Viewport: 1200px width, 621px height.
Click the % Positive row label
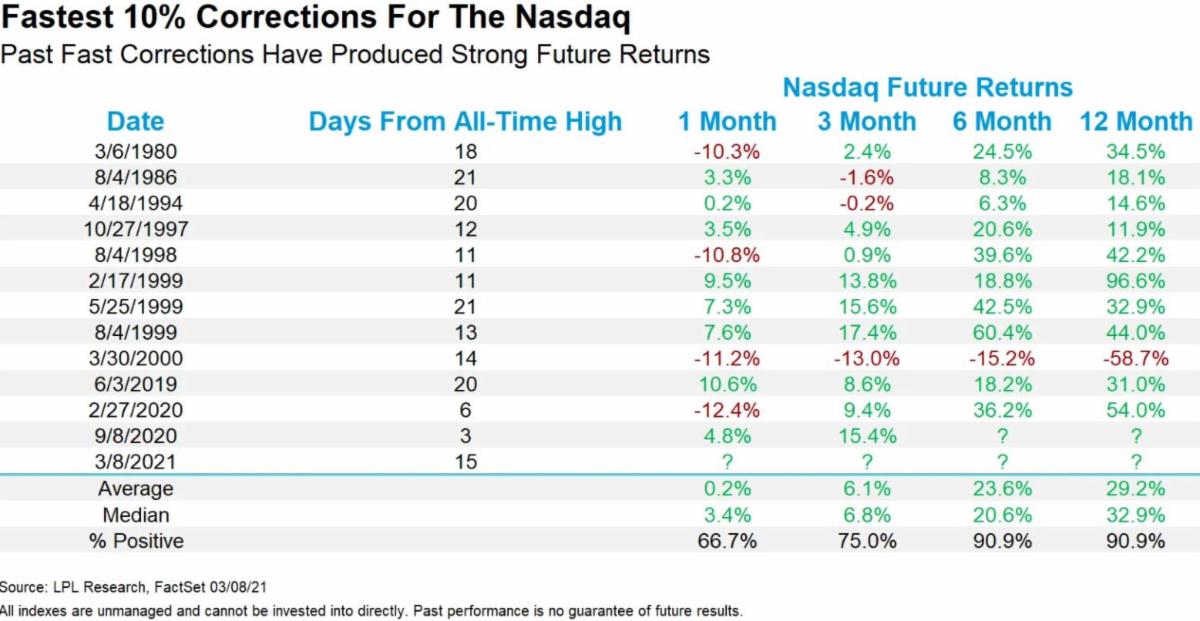(x=135, y=541)
